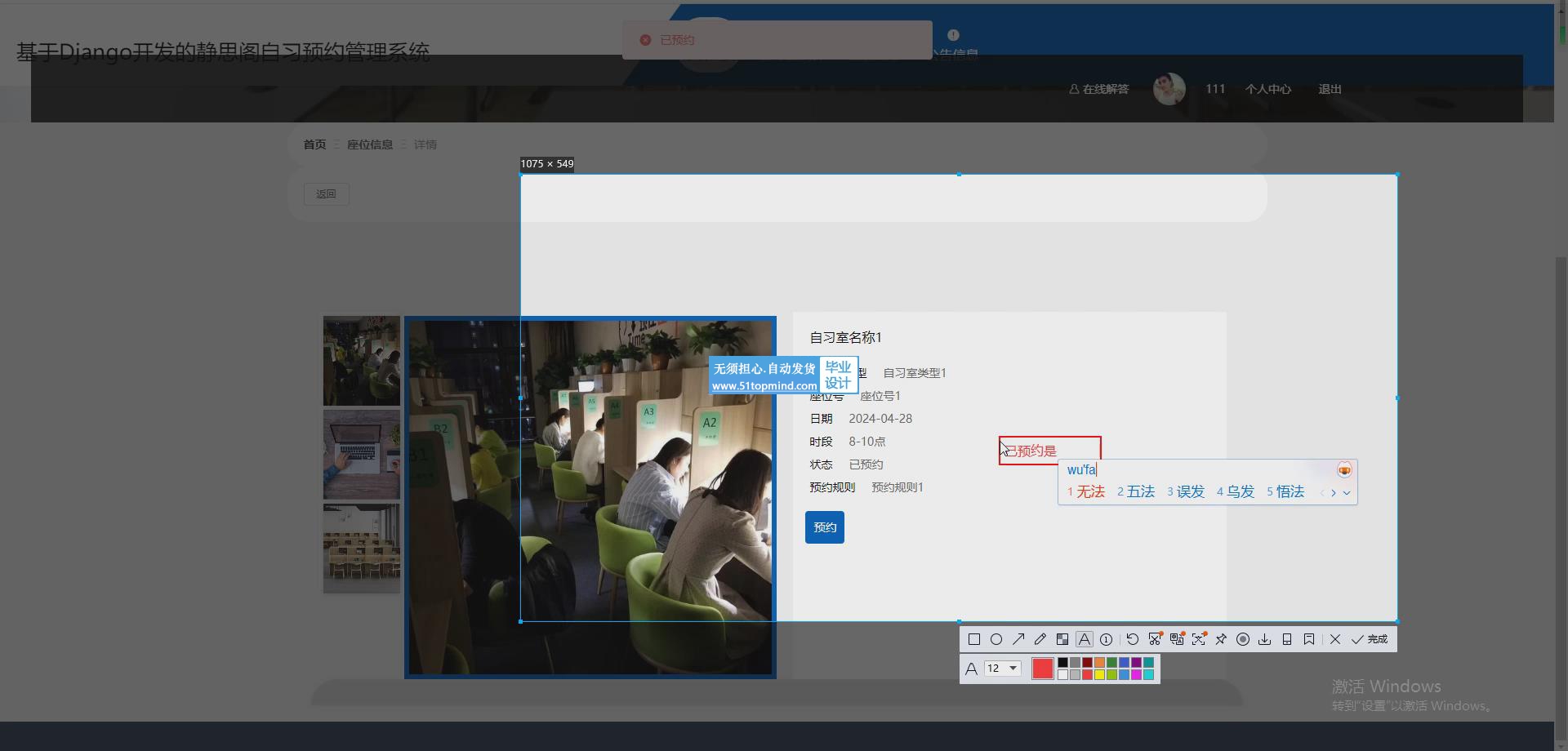Click the 返回 back button

tap(326, 194)
